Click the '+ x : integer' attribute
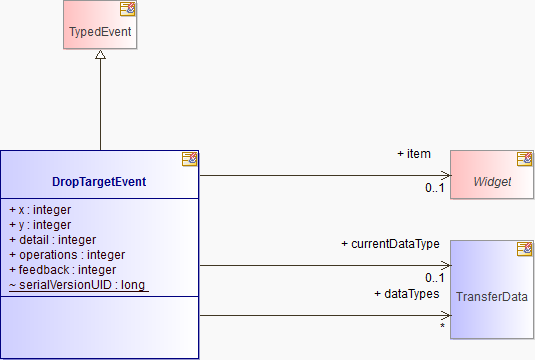Screen dimensions: 535x360 (40, 210)
